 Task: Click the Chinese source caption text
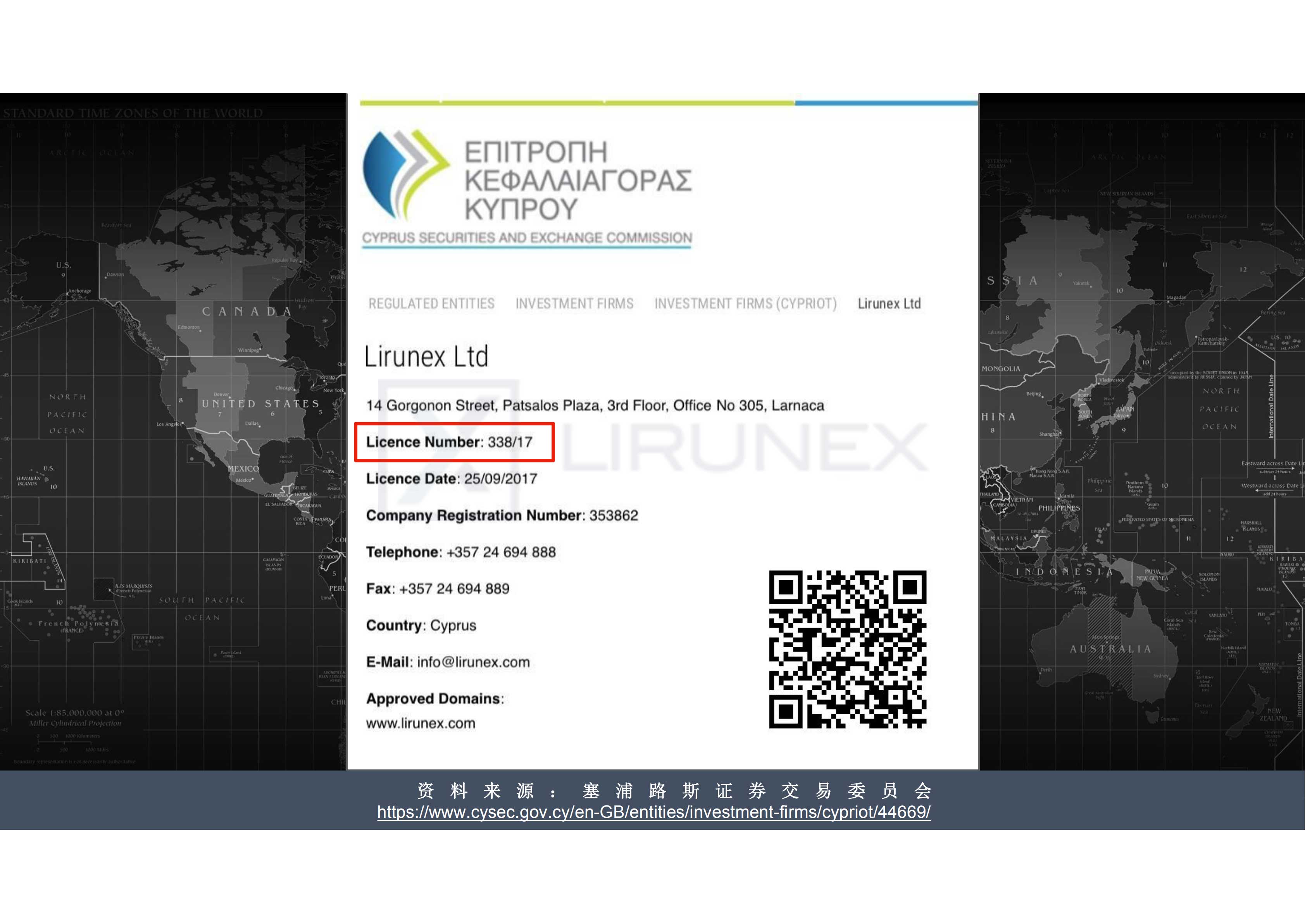click(675, 790)
